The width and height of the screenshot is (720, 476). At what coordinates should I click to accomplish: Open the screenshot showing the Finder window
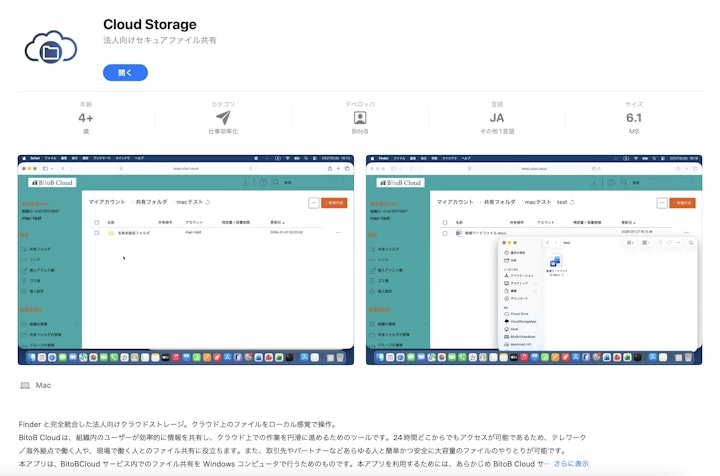click(x=534, y=260)
